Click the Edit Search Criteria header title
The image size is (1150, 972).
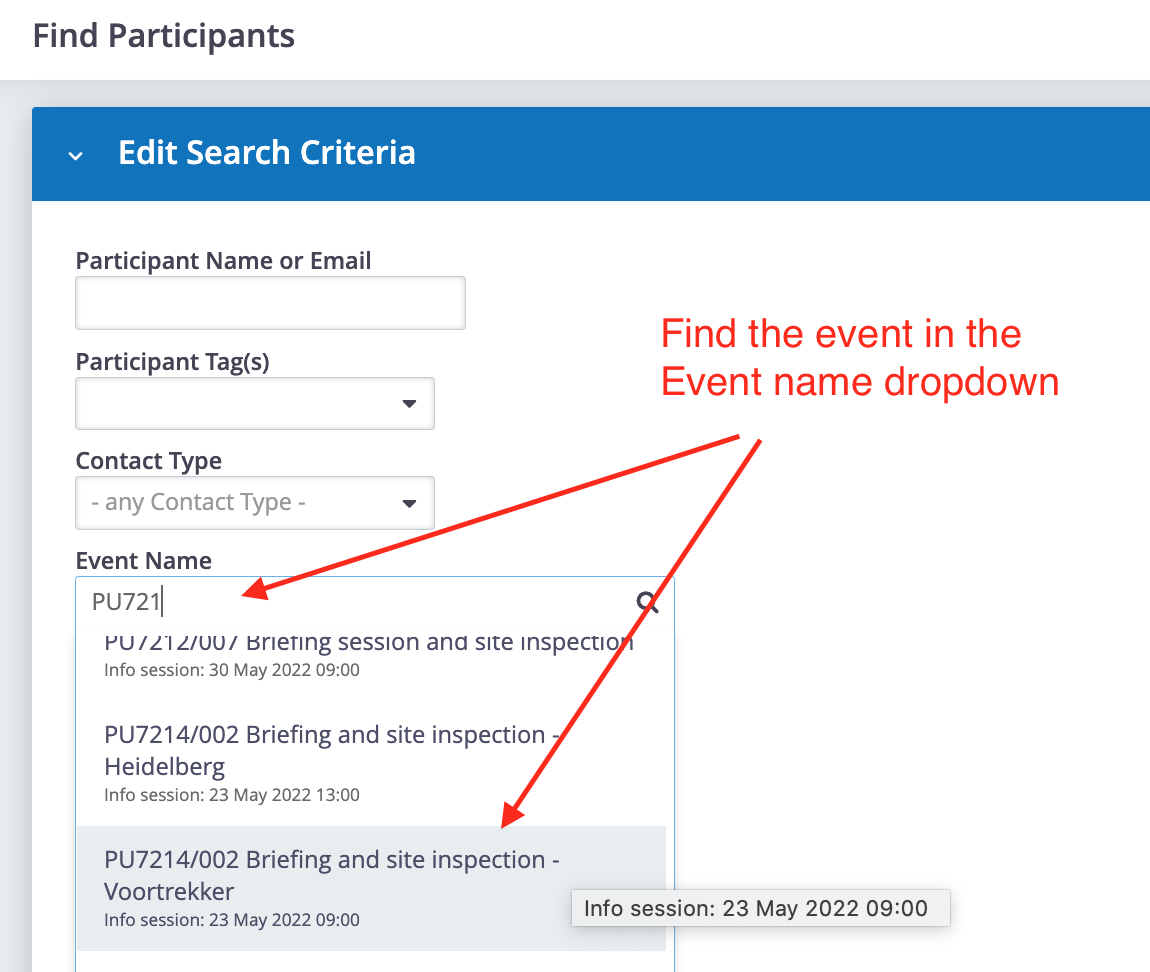point(266,153)
